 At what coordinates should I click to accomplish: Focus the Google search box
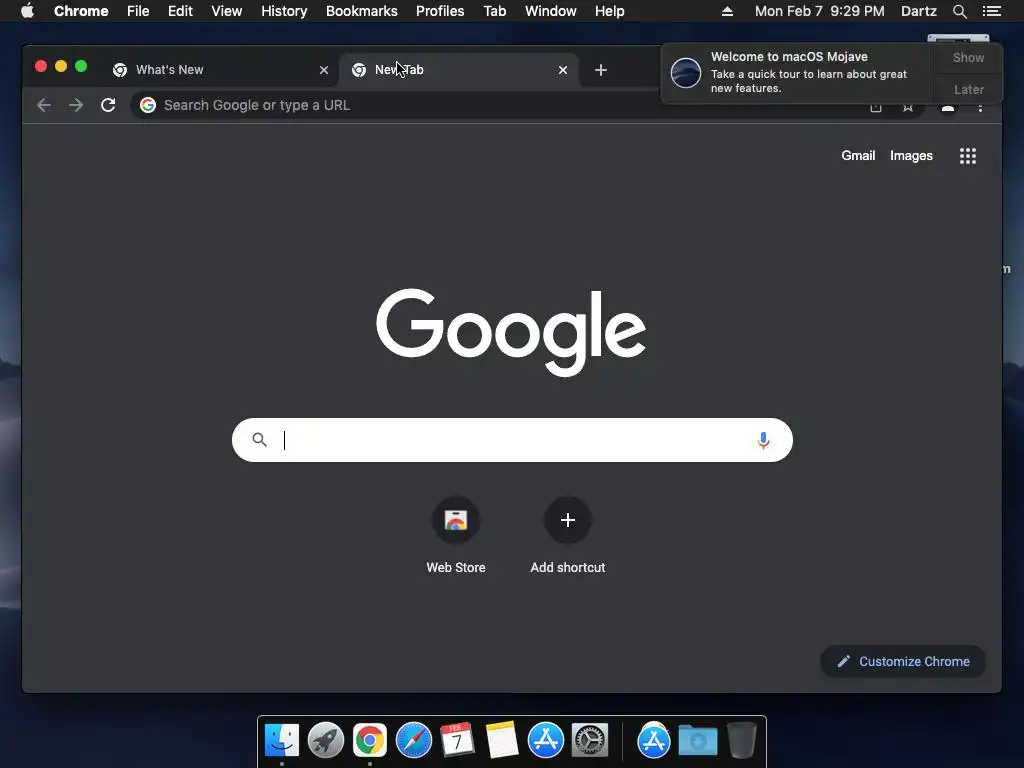pos(512,440)
